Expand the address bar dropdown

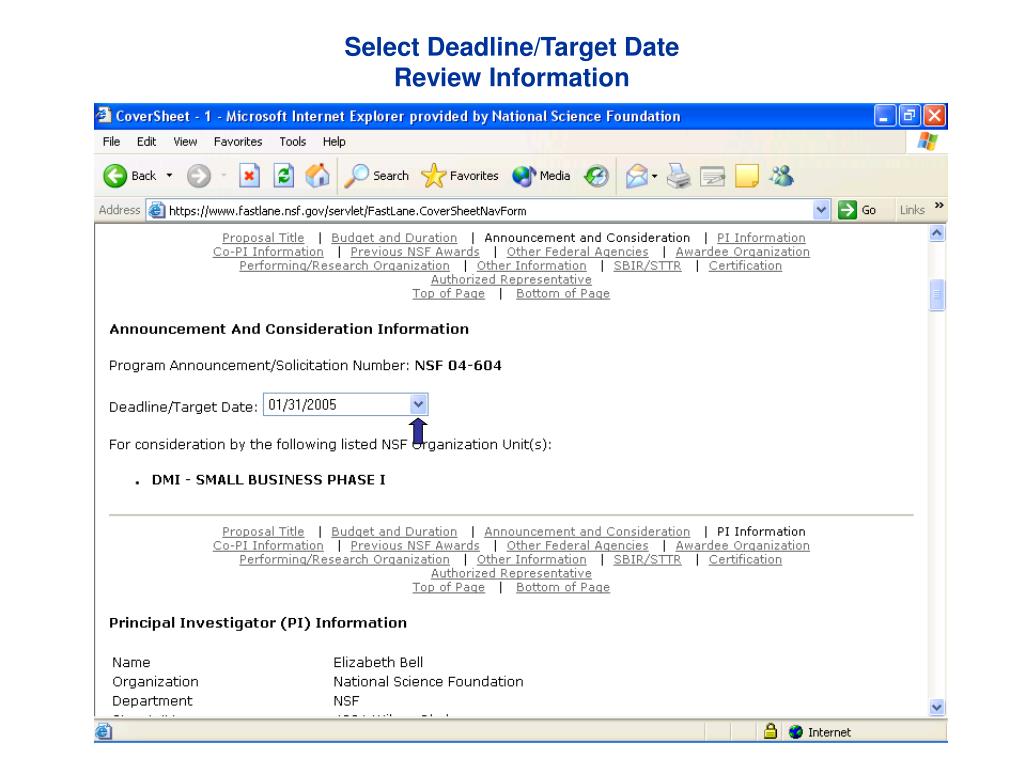click(x=822, y=210)
